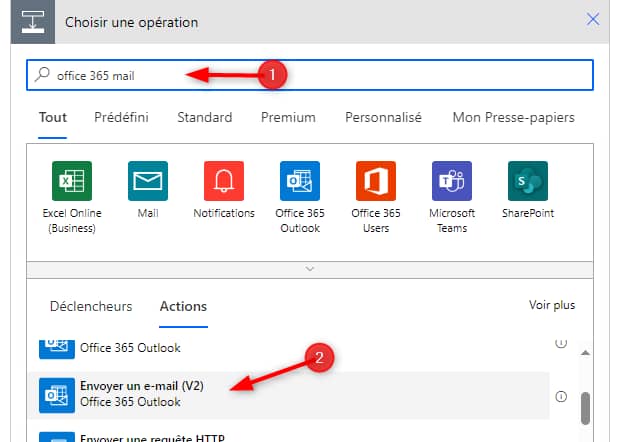Click the operation header icon beside Choisir une opération

33,22
